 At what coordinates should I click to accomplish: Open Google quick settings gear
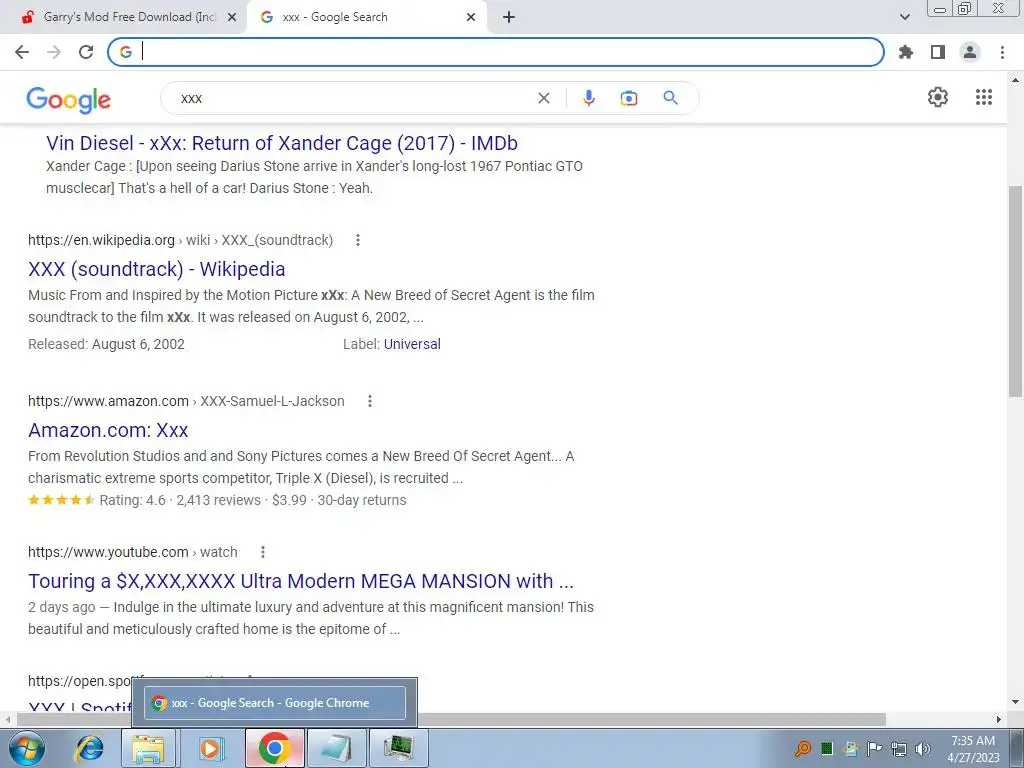(x=938, y=97)
